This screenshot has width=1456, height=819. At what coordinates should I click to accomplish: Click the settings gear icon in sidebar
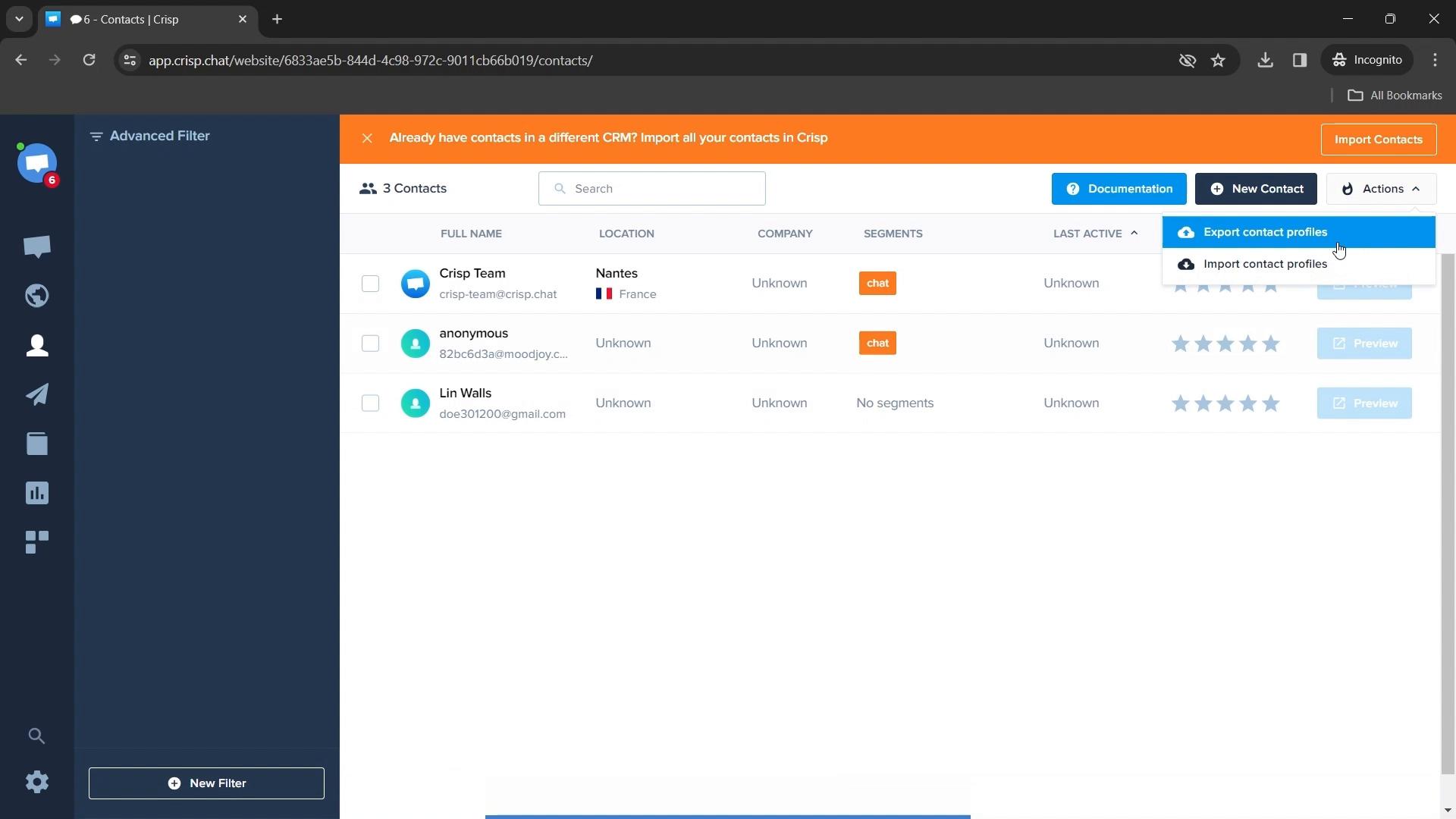[36, 782]
